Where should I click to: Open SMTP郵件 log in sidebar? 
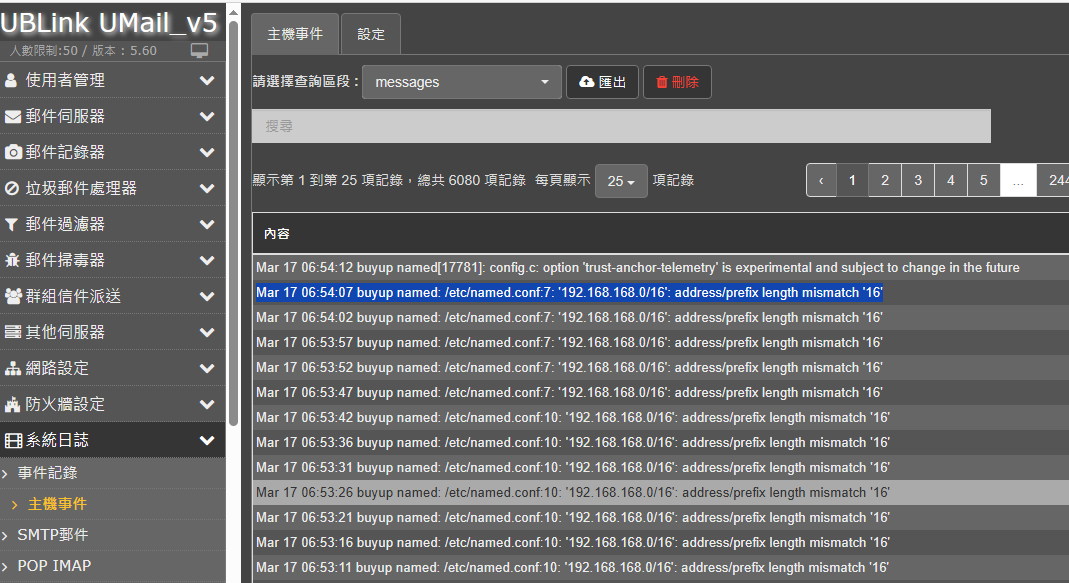53,535
